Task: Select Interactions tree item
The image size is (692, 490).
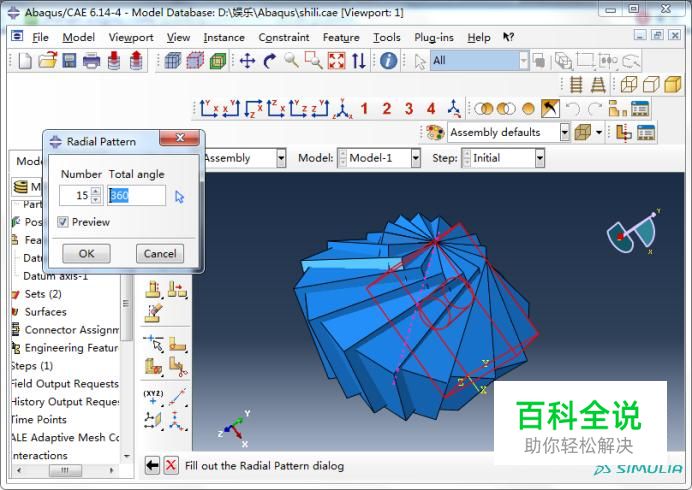Action: tap(40, 455)
